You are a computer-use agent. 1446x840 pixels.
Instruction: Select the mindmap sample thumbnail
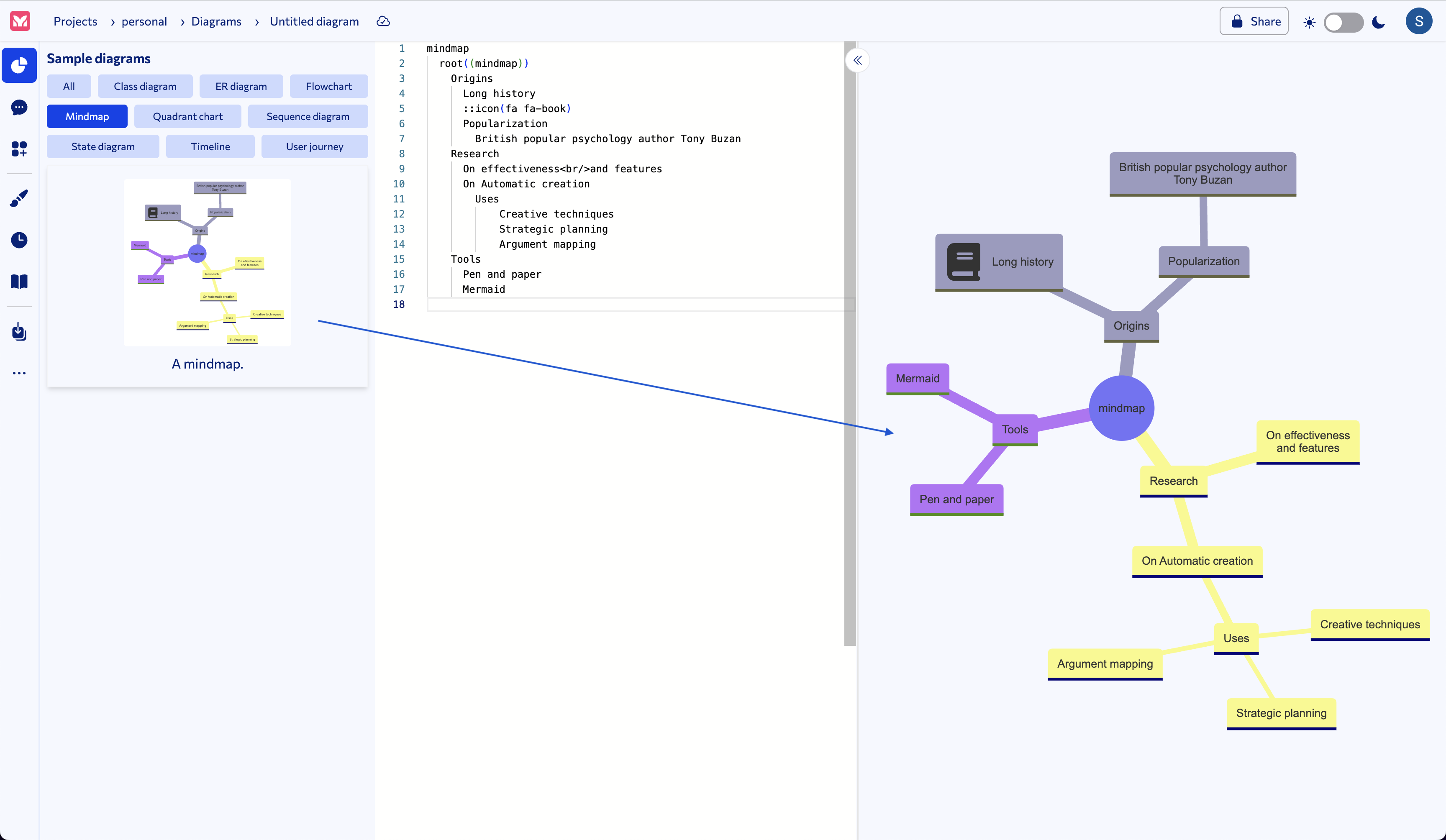207,263
